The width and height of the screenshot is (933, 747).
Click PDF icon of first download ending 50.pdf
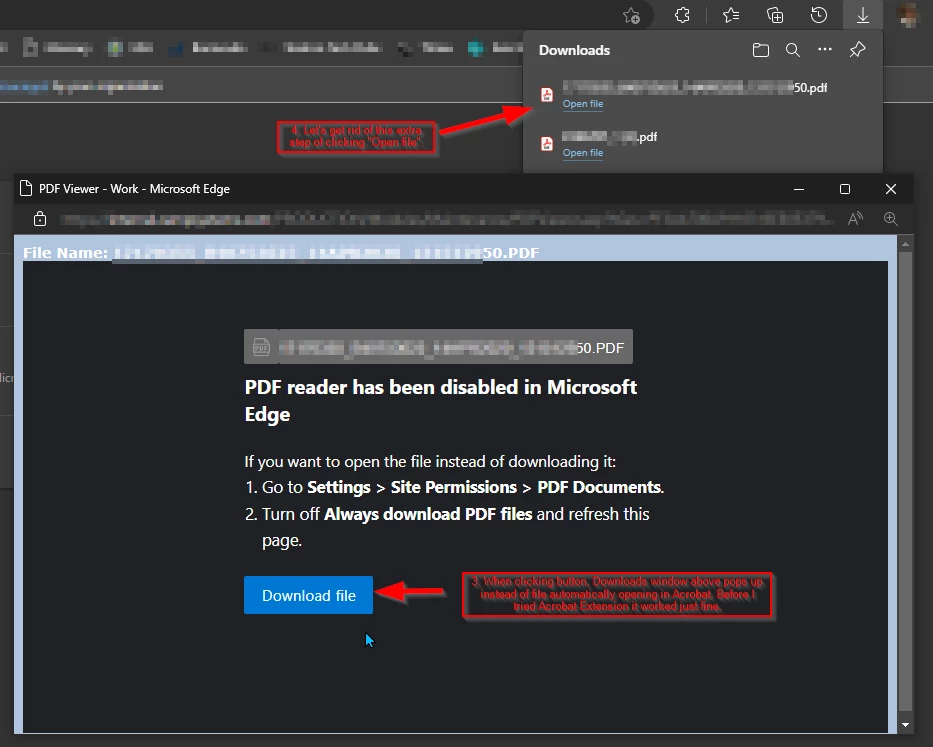click(547, 95)
